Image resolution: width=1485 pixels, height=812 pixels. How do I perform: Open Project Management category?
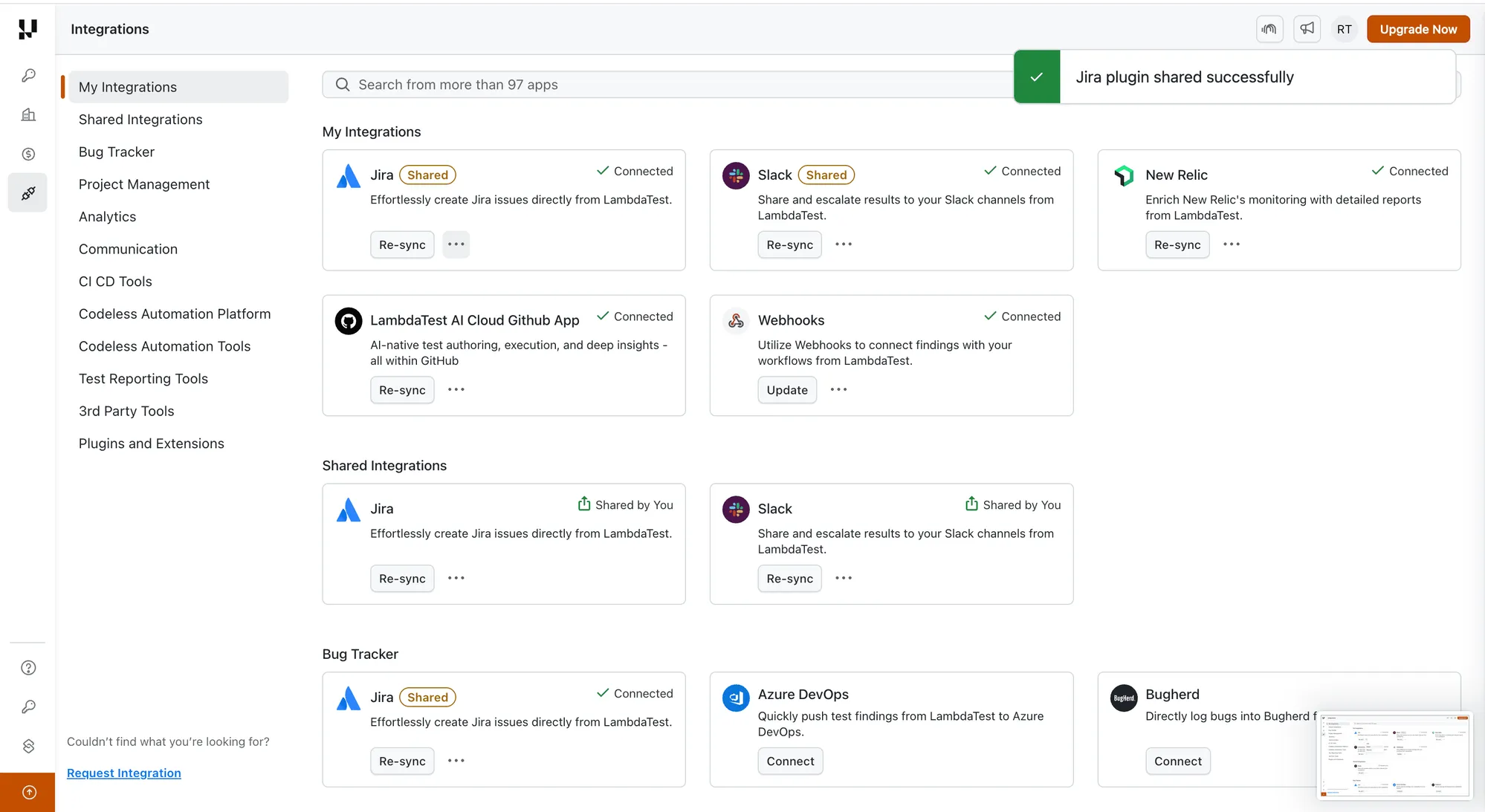click(x=144, y=184)
